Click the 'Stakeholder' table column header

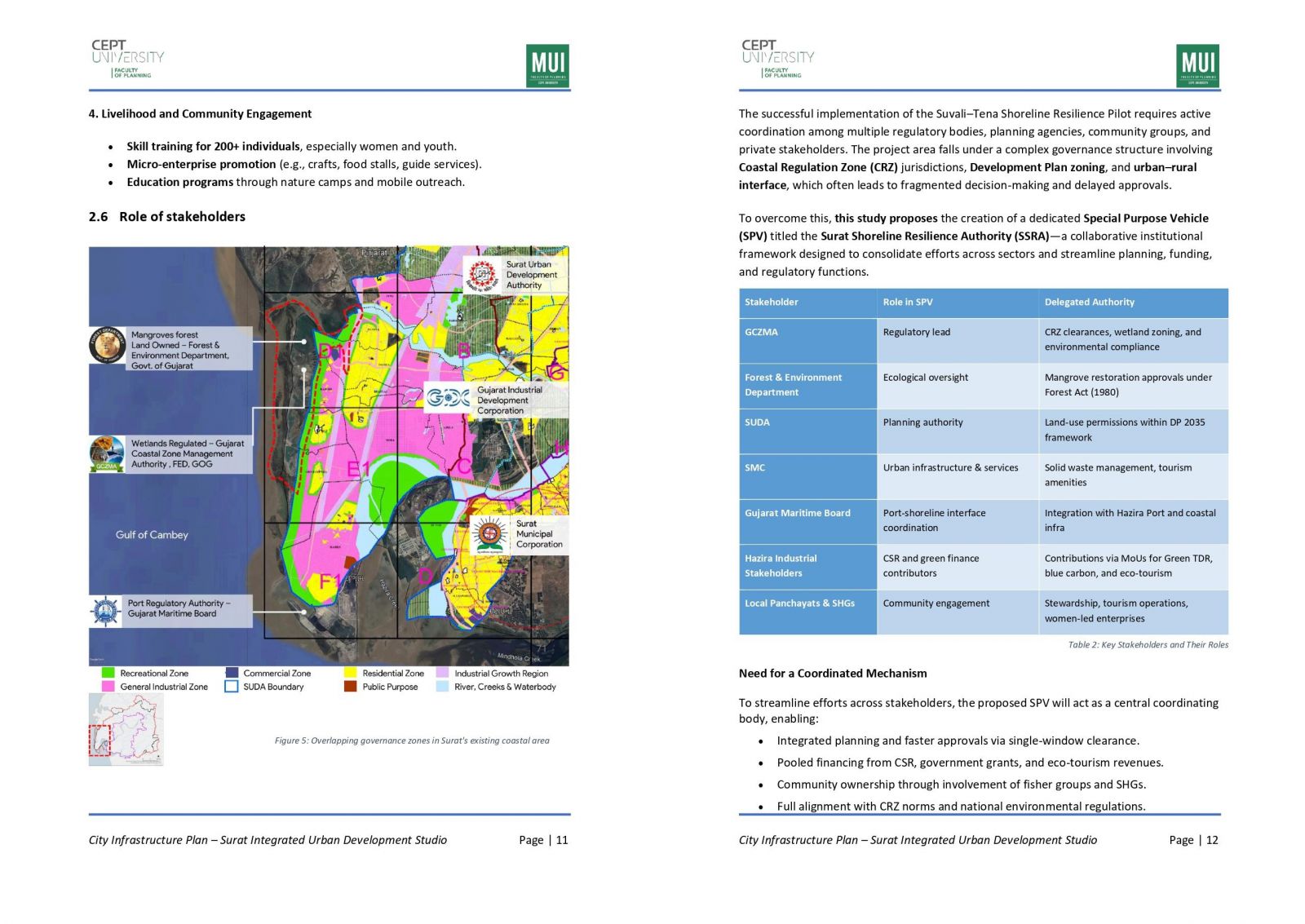pyautogui.click(x=807, y=303)
